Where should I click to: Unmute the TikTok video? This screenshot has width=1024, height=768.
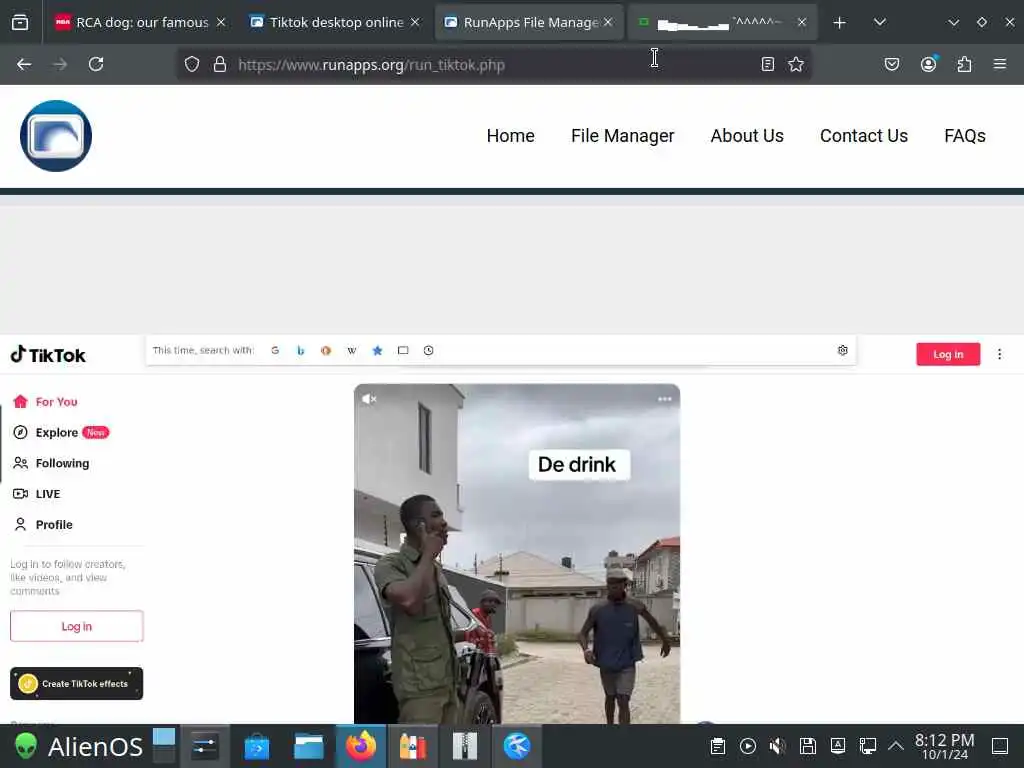369,398
